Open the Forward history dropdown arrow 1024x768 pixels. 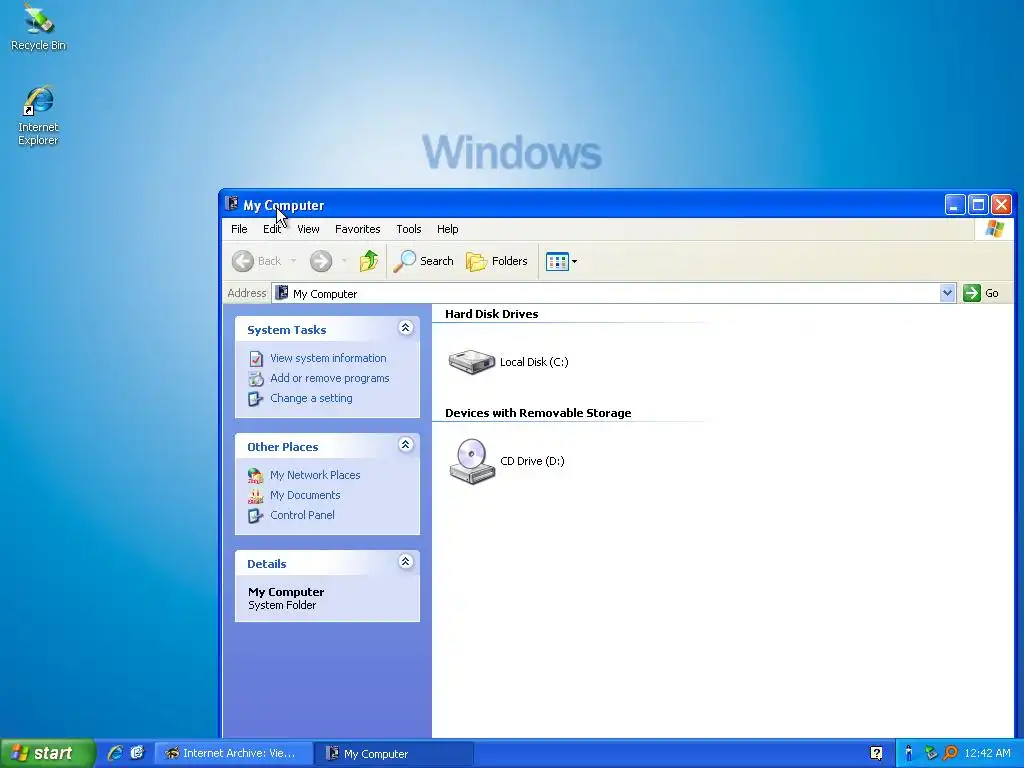coord(344,261)
